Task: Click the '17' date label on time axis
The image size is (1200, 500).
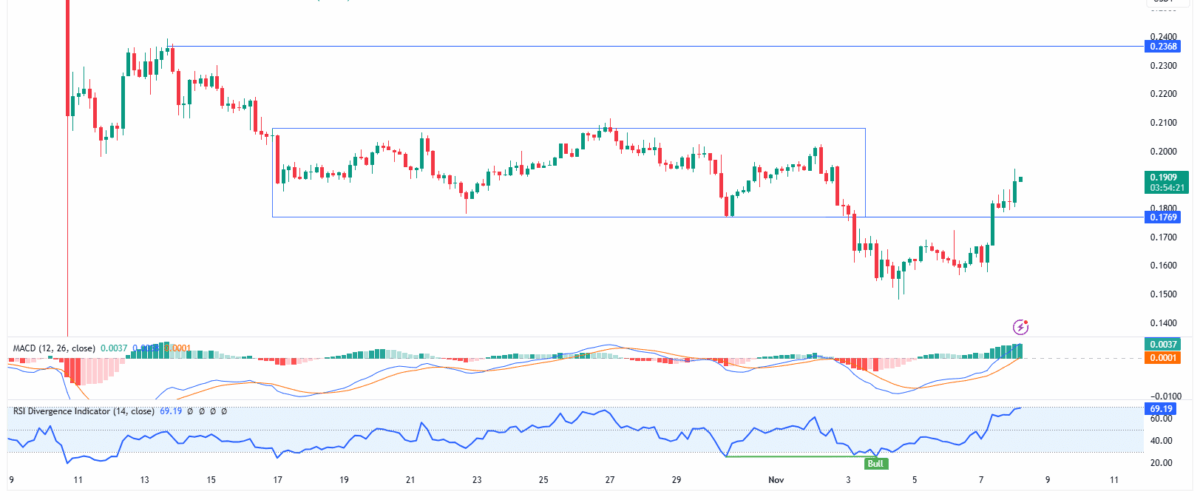Action: tap(276, 480)
